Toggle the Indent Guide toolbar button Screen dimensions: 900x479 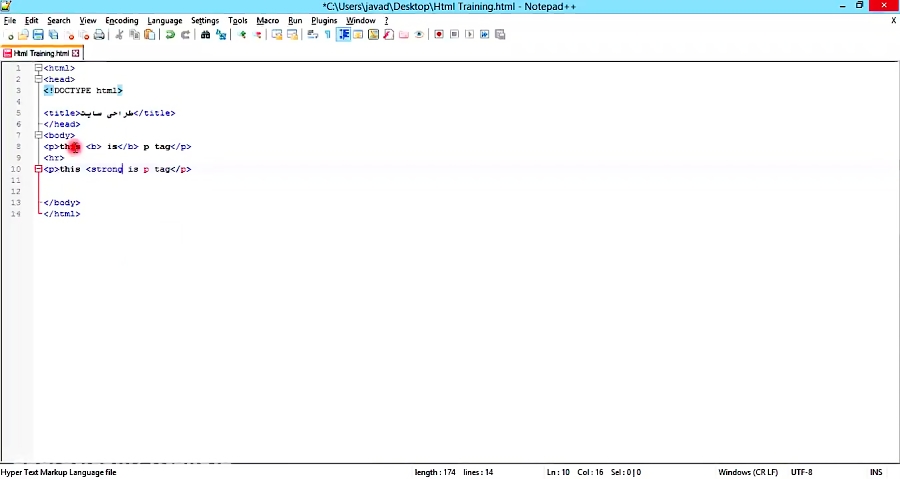[x=343, y=35]
